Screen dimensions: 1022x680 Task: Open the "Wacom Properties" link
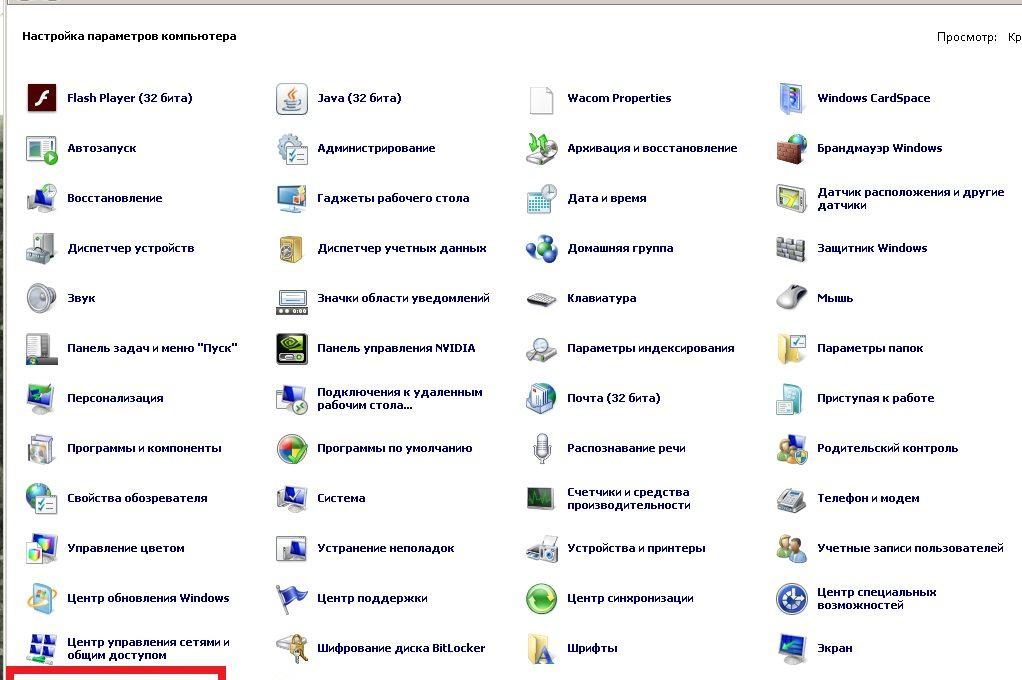coord(619,98)
